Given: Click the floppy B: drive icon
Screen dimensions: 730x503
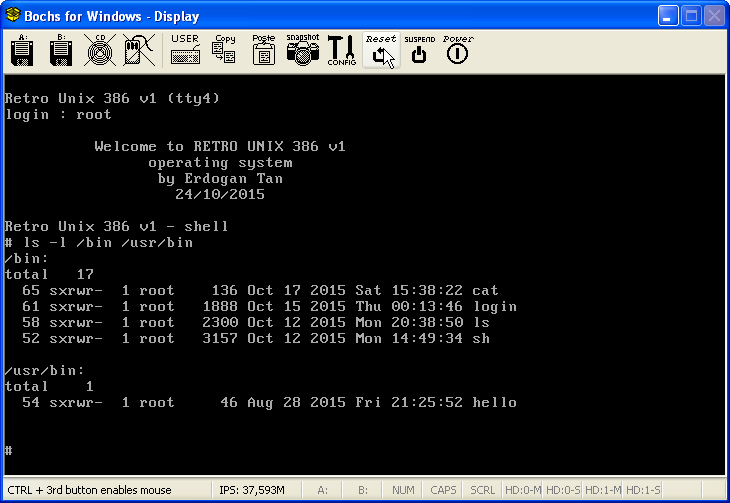Looking at the screenshot, I should point(58,51).
